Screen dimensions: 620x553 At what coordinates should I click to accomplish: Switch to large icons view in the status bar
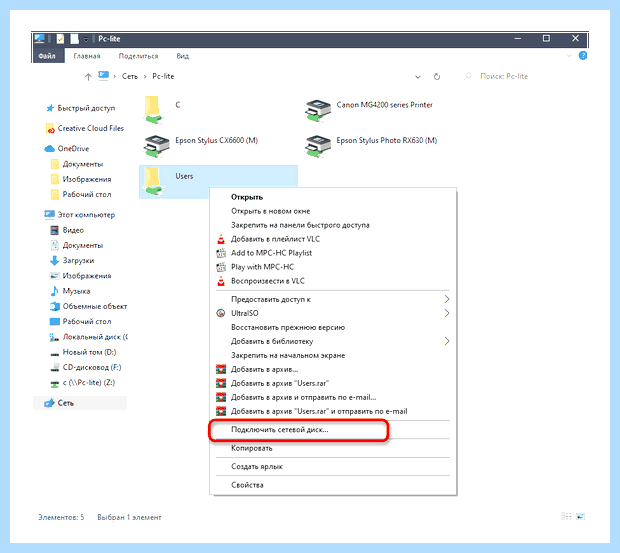[x=580, y=516]
